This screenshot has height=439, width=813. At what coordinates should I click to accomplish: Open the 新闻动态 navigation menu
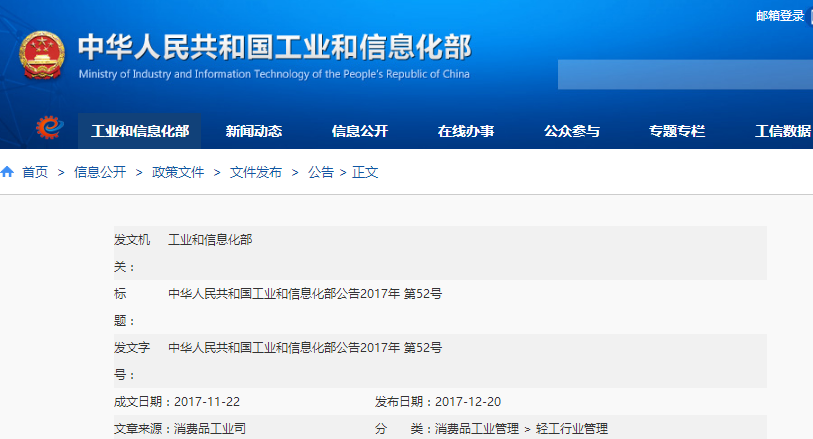click(254, 131)
